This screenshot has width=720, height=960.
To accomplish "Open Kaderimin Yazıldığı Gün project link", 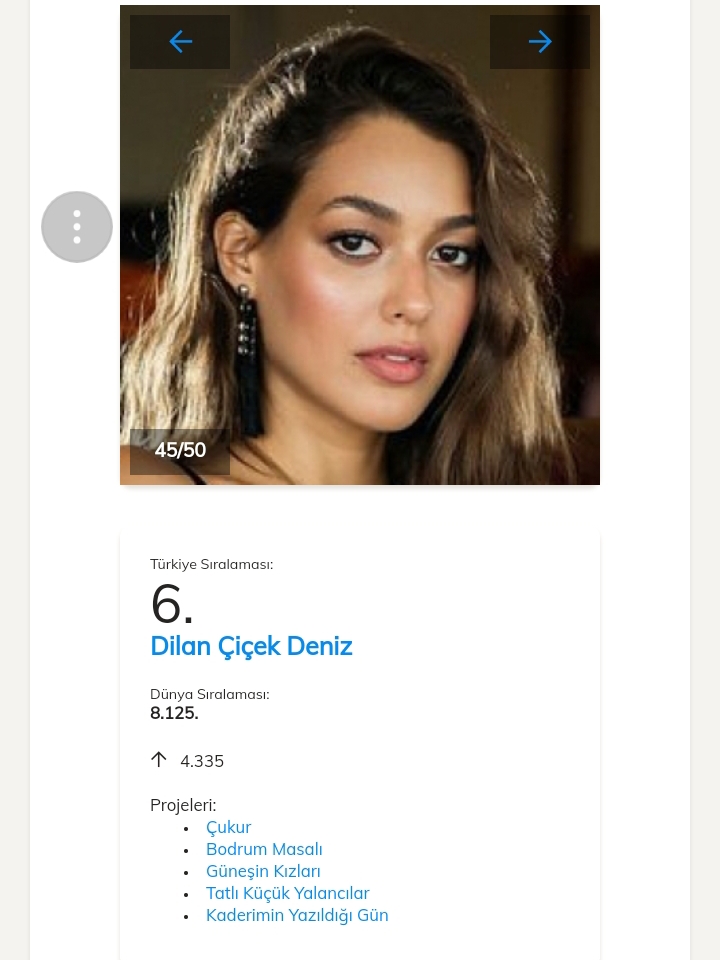I will (297, 916).
